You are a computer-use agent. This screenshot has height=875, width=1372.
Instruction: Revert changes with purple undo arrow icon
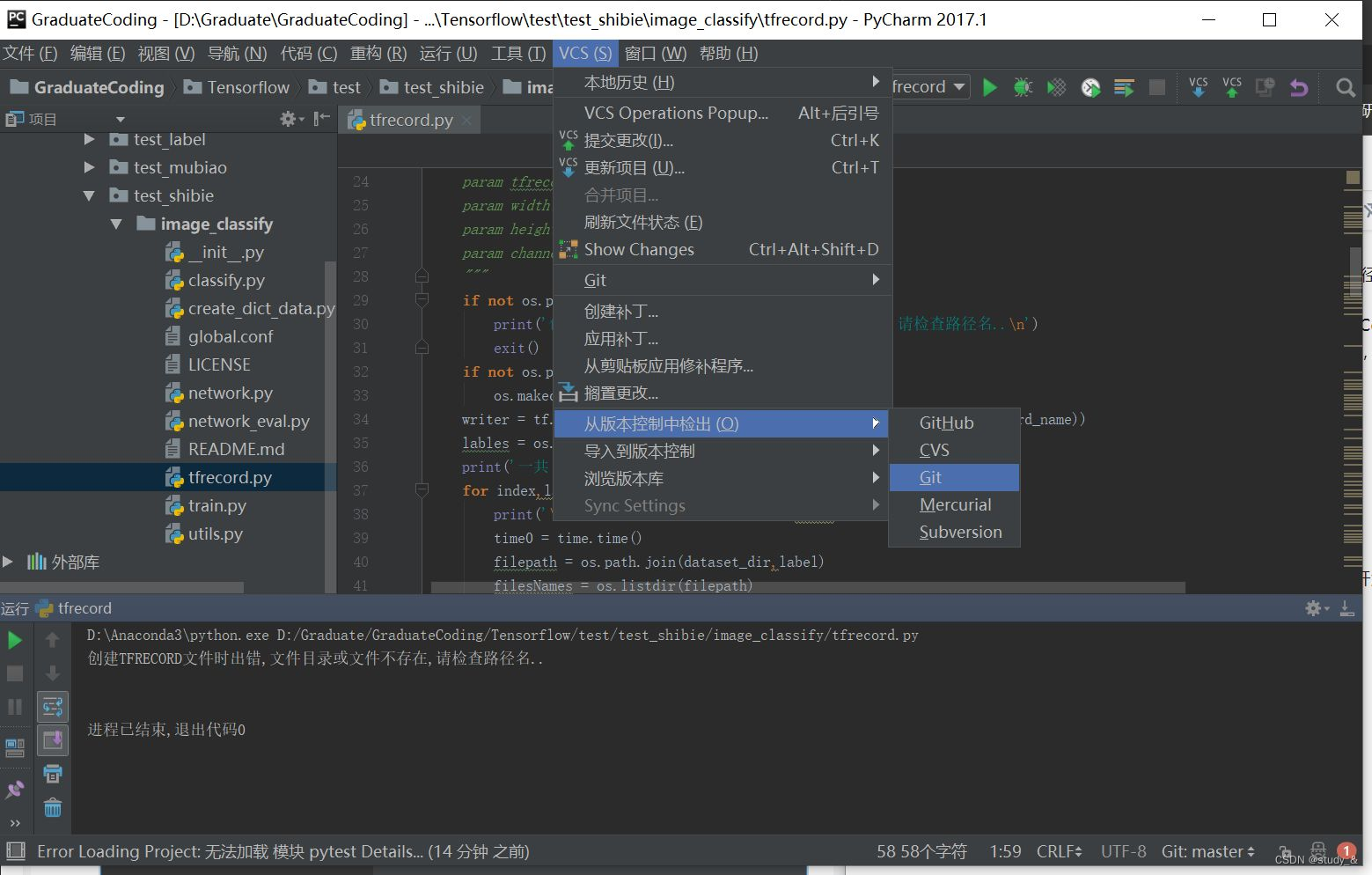1300,86
